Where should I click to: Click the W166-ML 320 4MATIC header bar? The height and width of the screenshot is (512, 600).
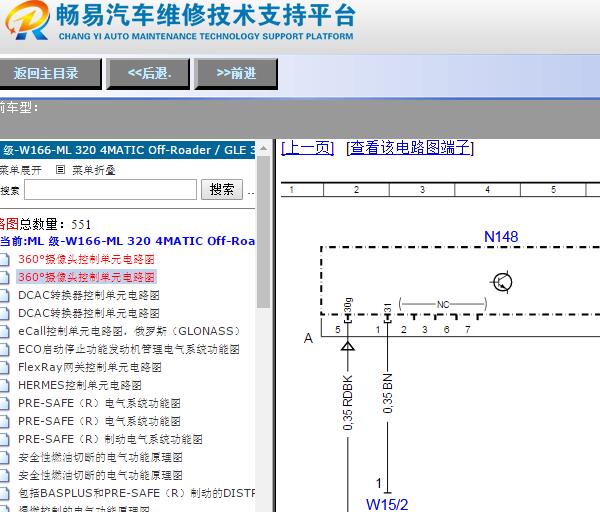(127, 150)
